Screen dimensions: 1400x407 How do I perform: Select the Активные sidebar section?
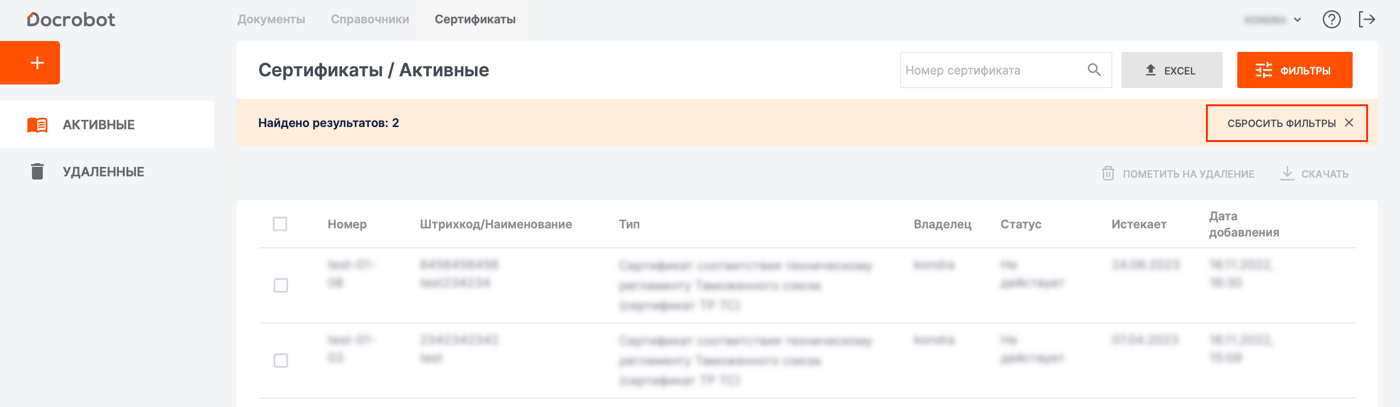[x=98, y=125]
